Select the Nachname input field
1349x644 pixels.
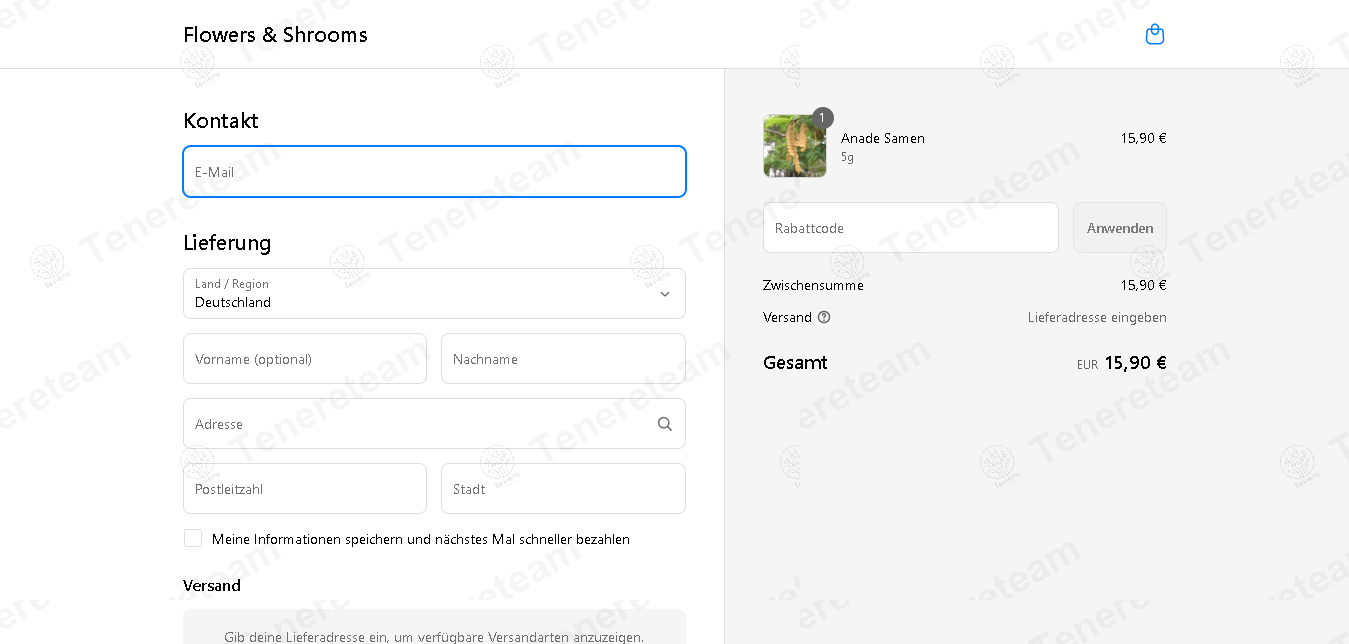pos(563,359)
